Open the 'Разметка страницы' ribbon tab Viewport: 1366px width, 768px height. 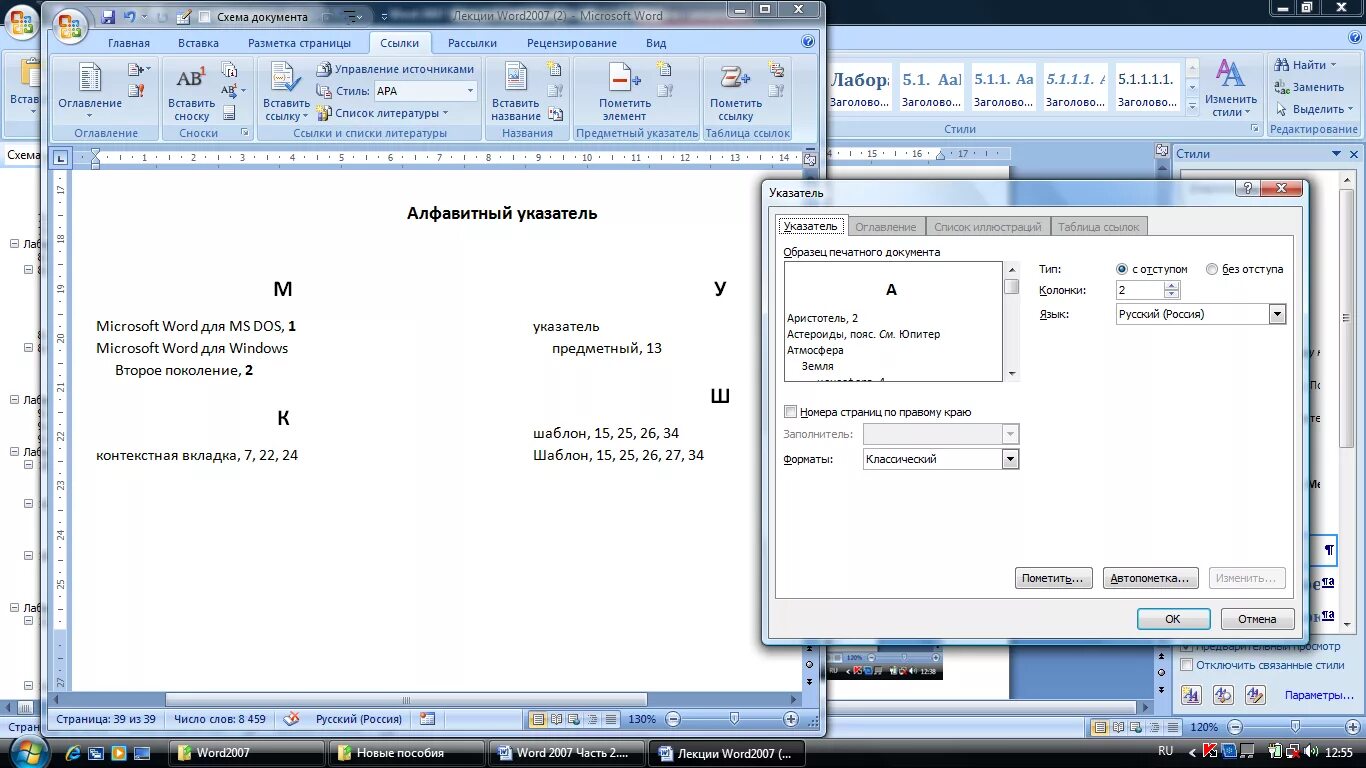(299, 43)
